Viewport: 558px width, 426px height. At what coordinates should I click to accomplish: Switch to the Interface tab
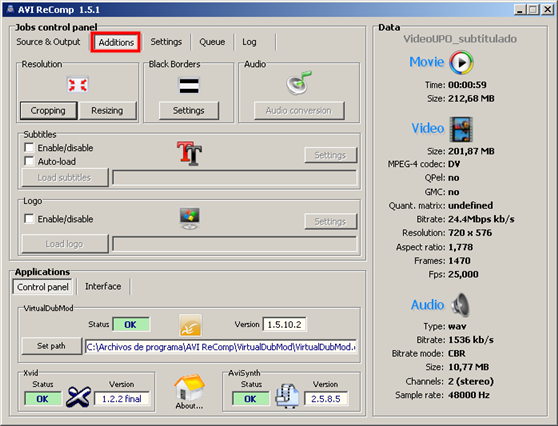pyautogui.click(x=103, y=286)
